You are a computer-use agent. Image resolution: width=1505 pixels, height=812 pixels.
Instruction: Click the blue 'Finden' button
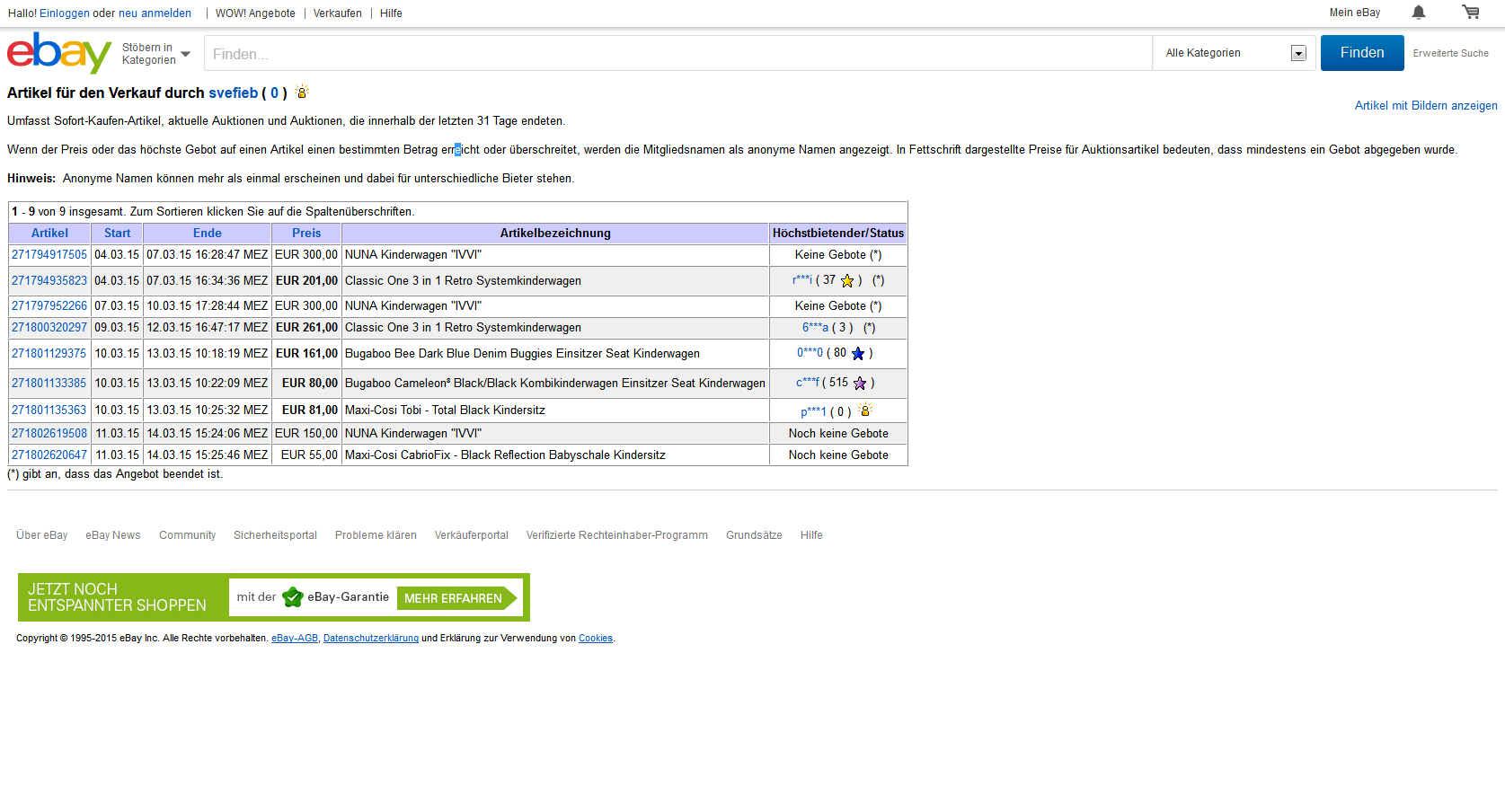[1362, 53]
